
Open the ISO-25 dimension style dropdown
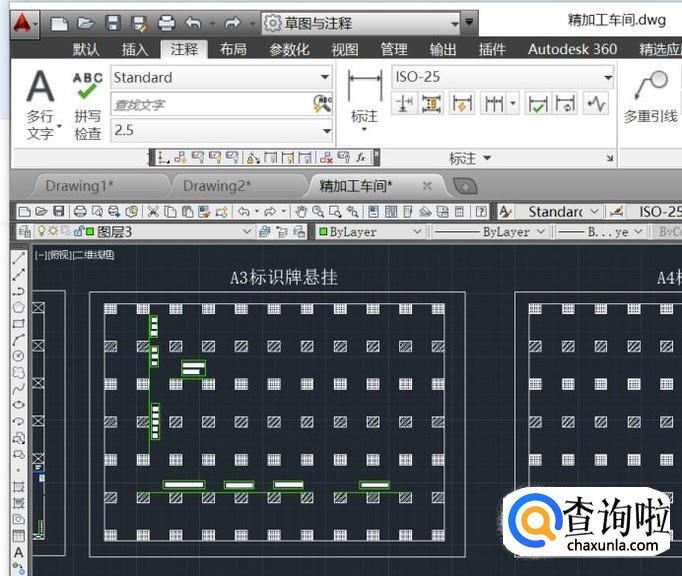point(503,77)
